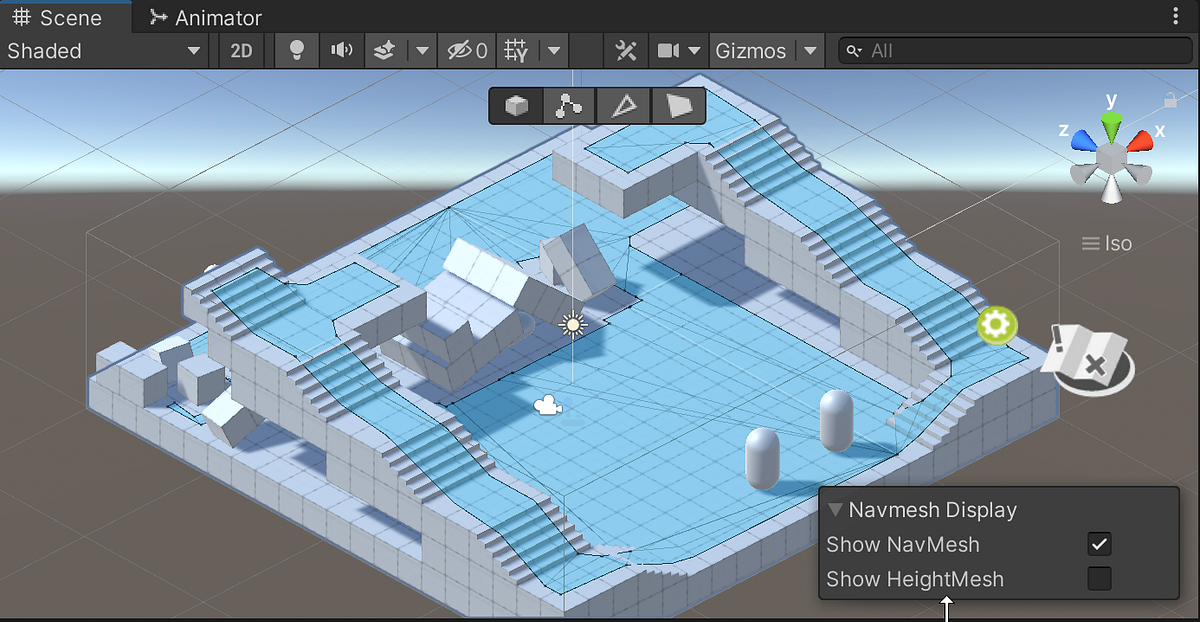
Task: Select the NavMesh surfaces cube icon
Action: click(515, 105)
